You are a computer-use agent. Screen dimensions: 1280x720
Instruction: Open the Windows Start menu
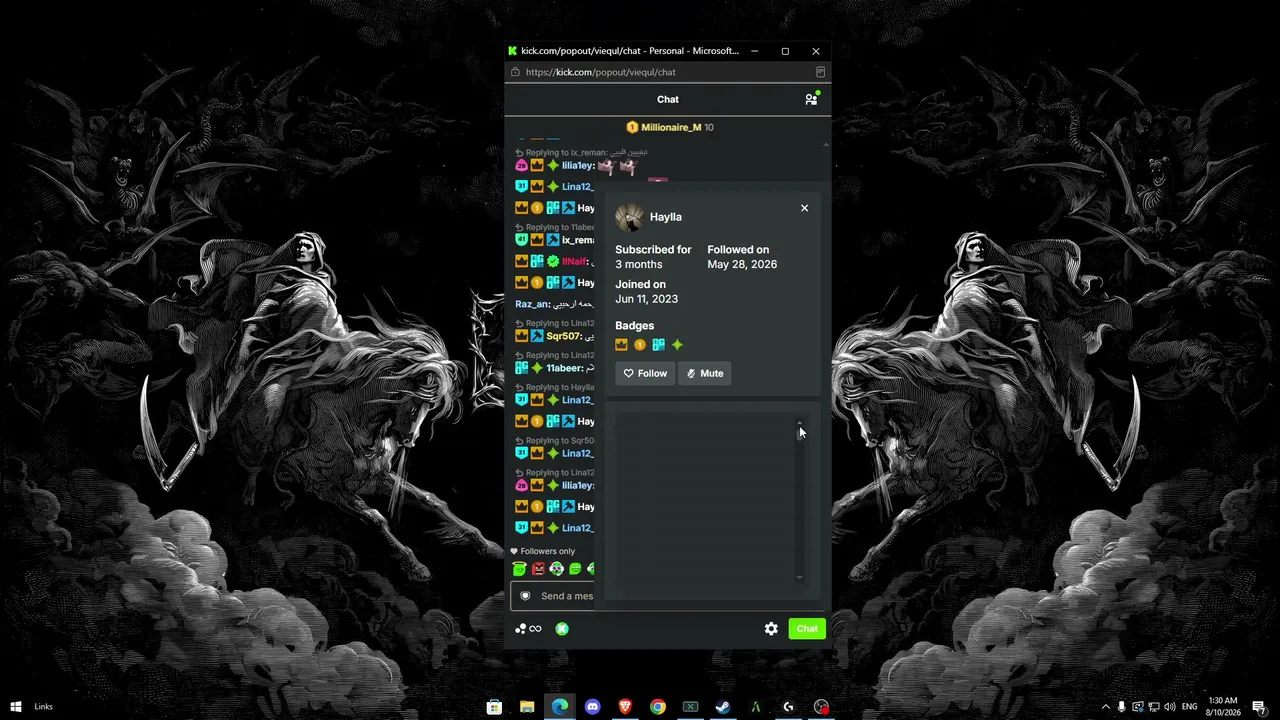(x=15, y=707)
